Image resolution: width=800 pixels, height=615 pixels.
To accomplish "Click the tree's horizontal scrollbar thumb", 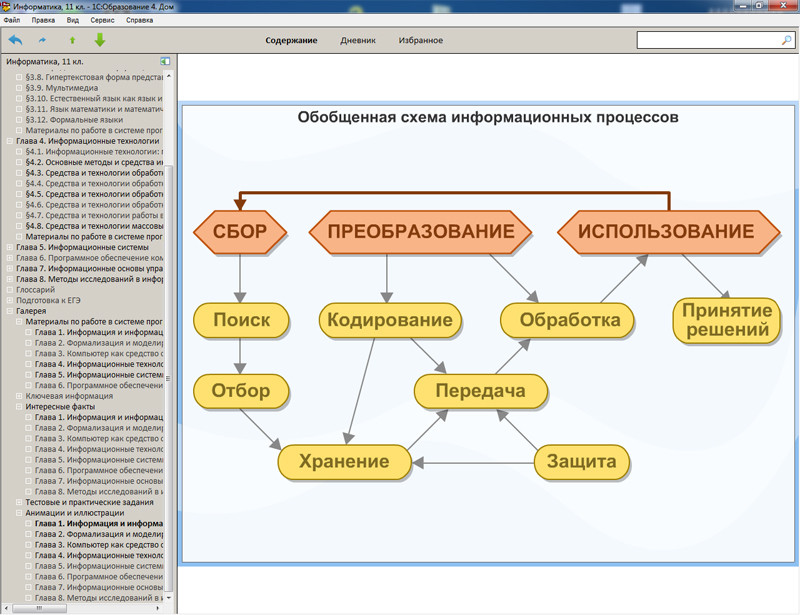I will point(39,608).
